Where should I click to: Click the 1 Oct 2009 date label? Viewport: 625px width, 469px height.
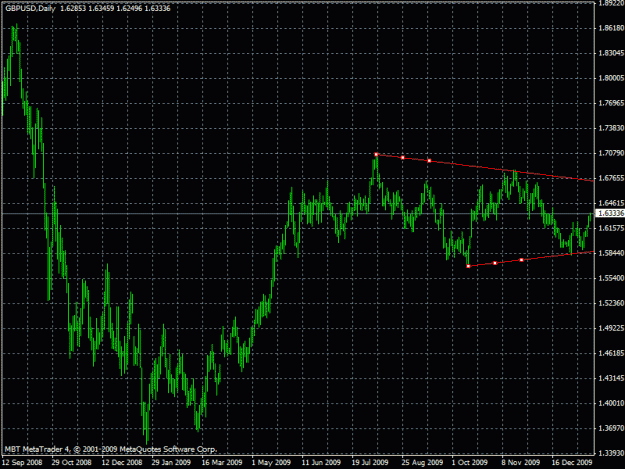470,463
